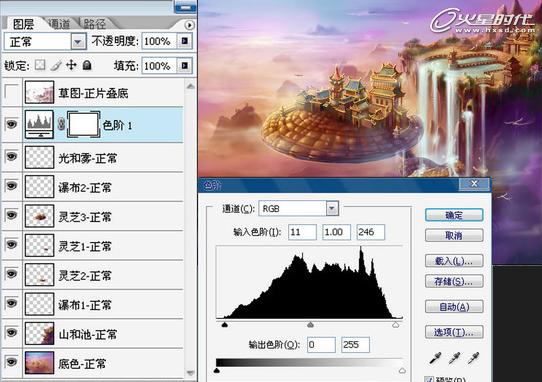Show the 草图-正片叠底 layer visibility box
This screenshot has height=382, width=542.
(12, 93)
